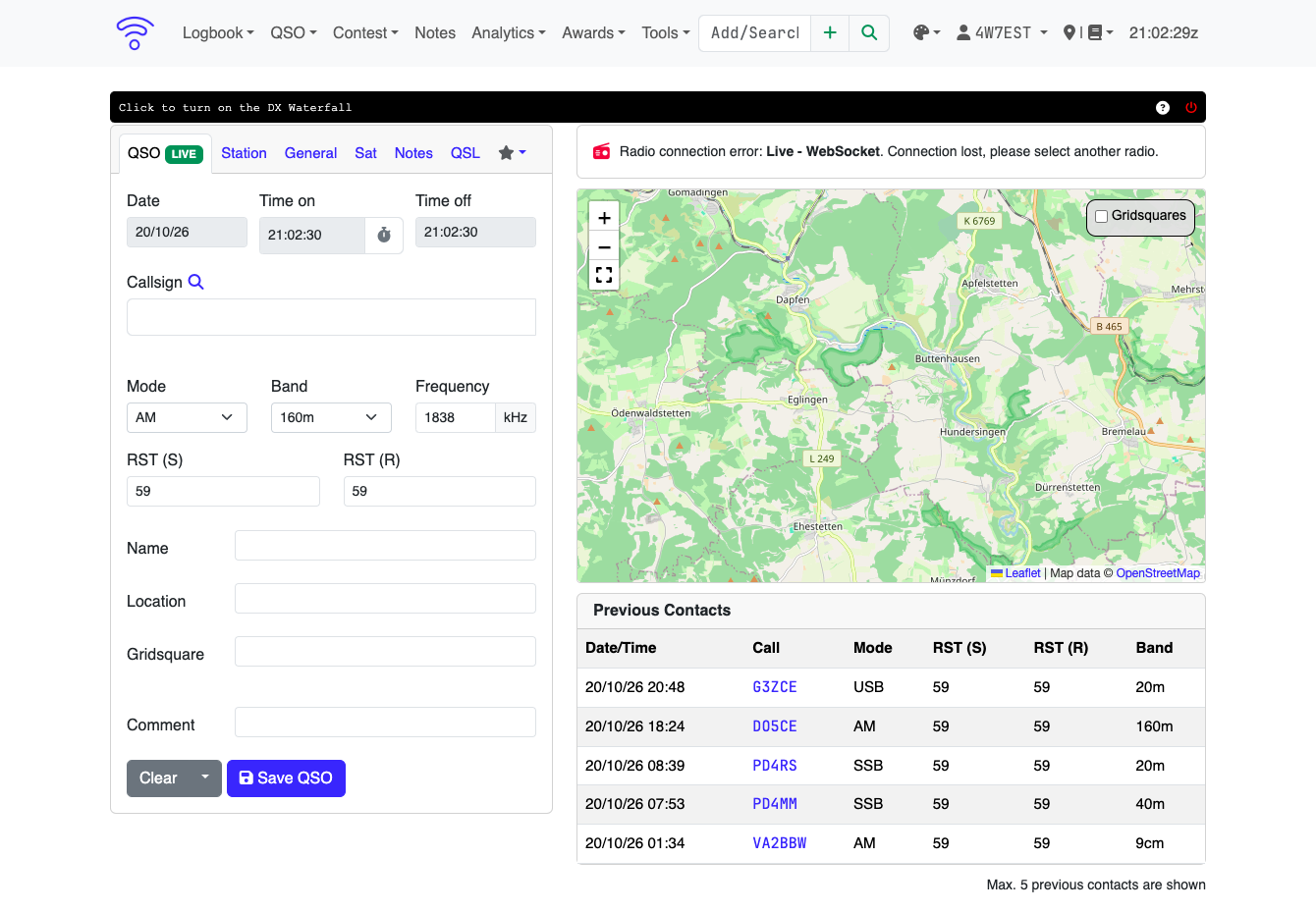Click the Clear button
Viewport: 1316px width, 912px height.
[x=158, y=778]
